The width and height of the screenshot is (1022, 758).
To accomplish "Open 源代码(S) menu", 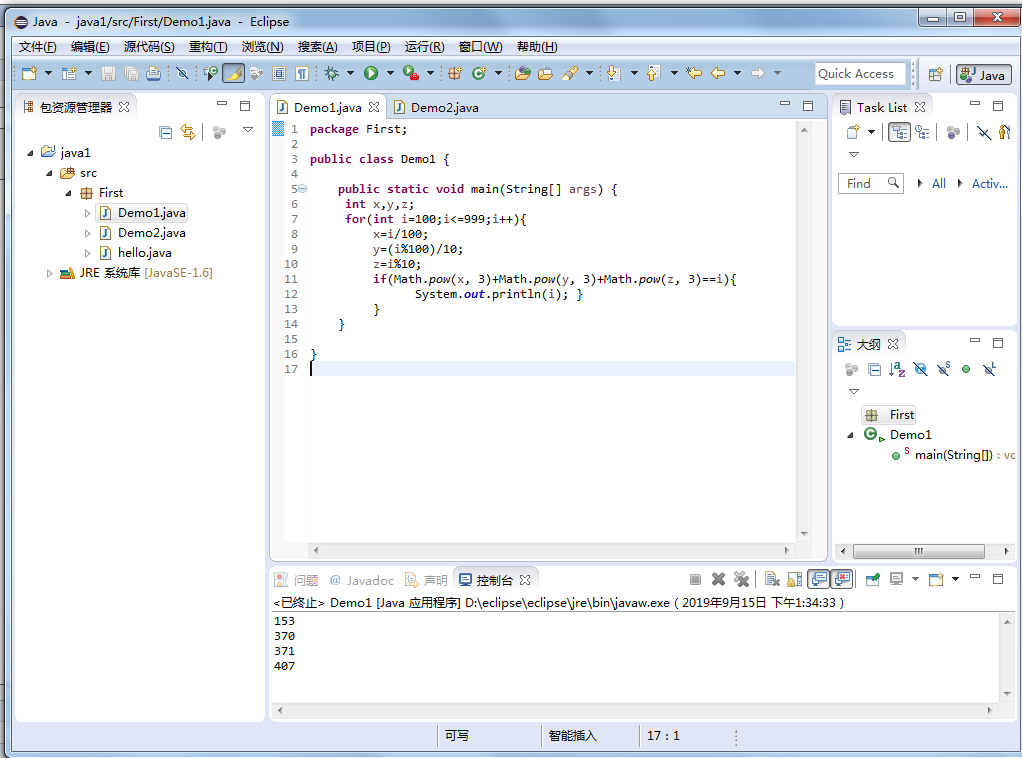I will pyautogui.click(x=149, y=47).
